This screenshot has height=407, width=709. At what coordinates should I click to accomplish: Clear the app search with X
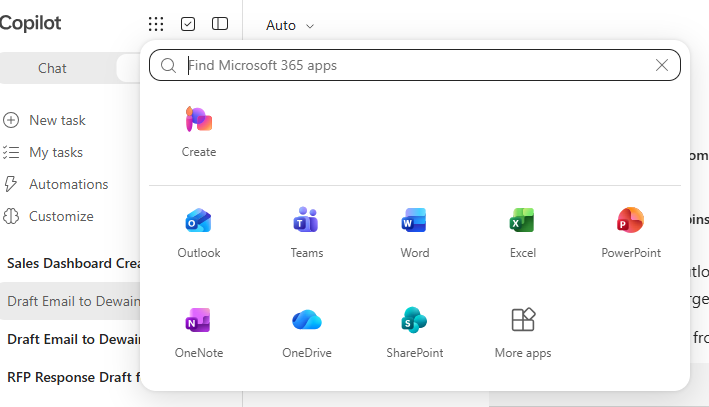click(662, 65)
